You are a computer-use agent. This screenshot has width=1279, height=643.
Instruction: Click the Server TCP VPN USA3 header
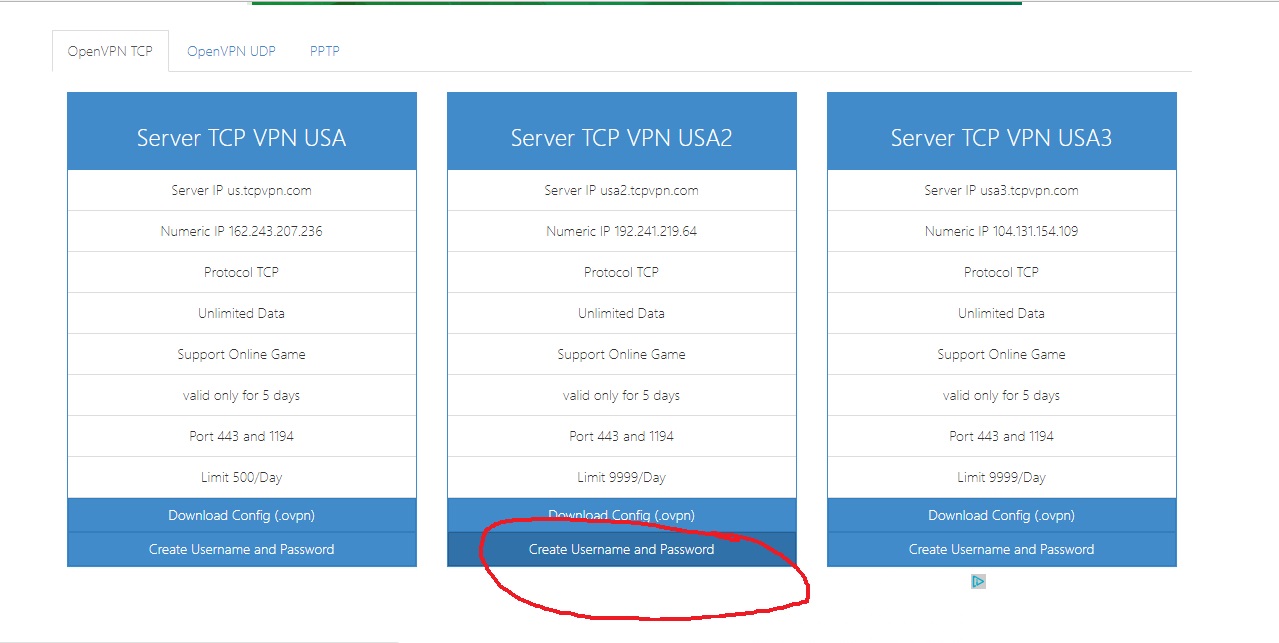coord(1000,137)
